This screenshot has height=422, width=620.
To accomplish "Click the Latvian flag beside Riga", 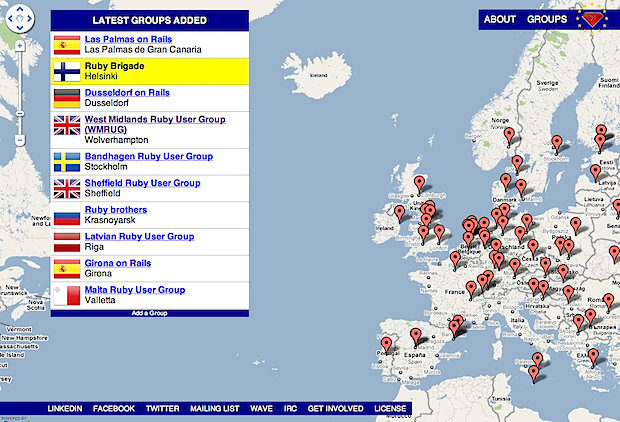I will click(x=67, y=242).
